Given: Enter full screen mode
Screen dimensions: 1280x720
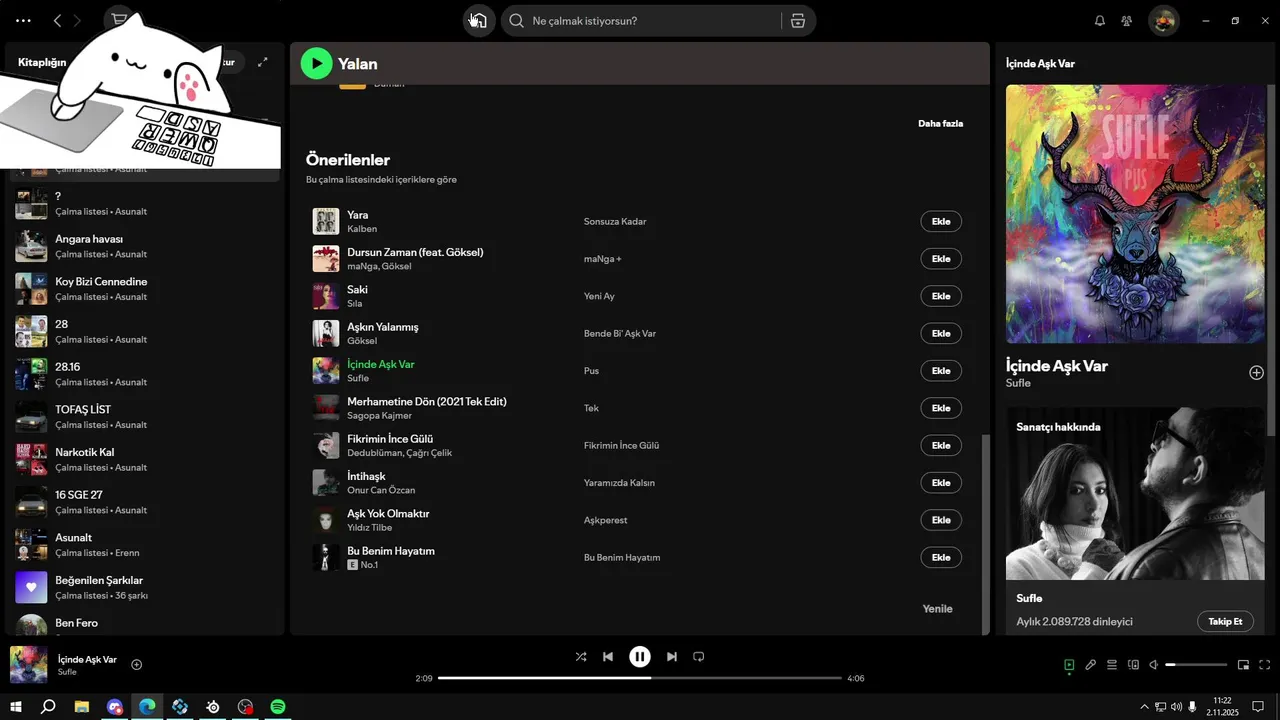Looking at the screenshot, I should point(1265,665).
